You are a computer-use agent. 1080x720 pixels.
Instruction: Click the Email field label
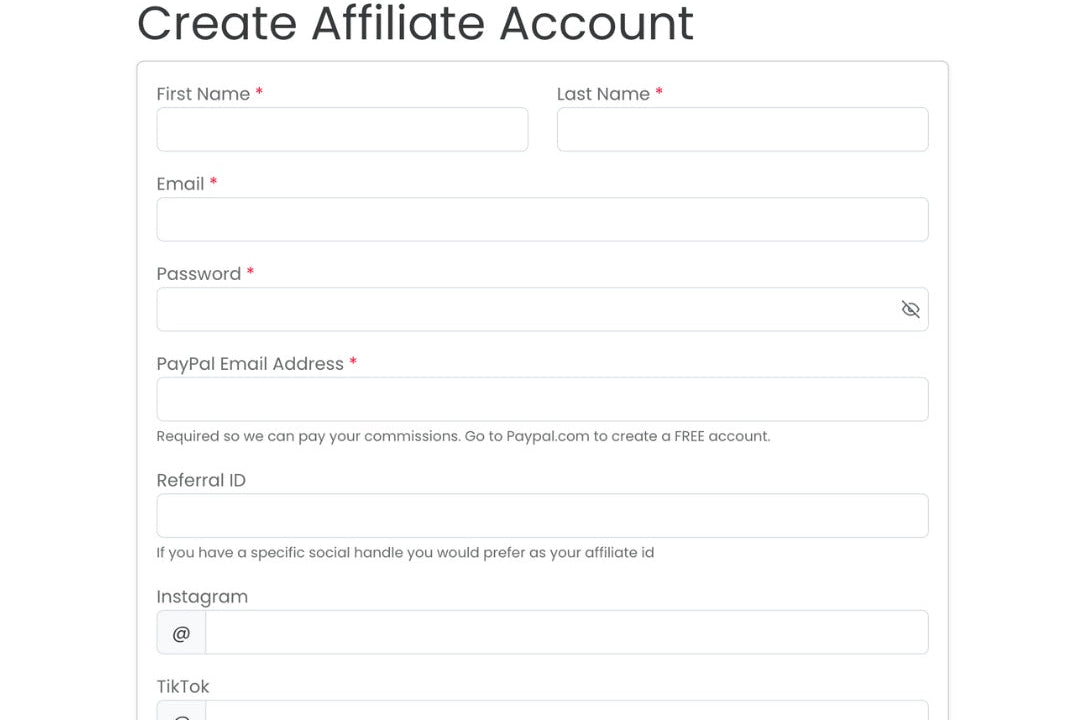coord(180,184)
